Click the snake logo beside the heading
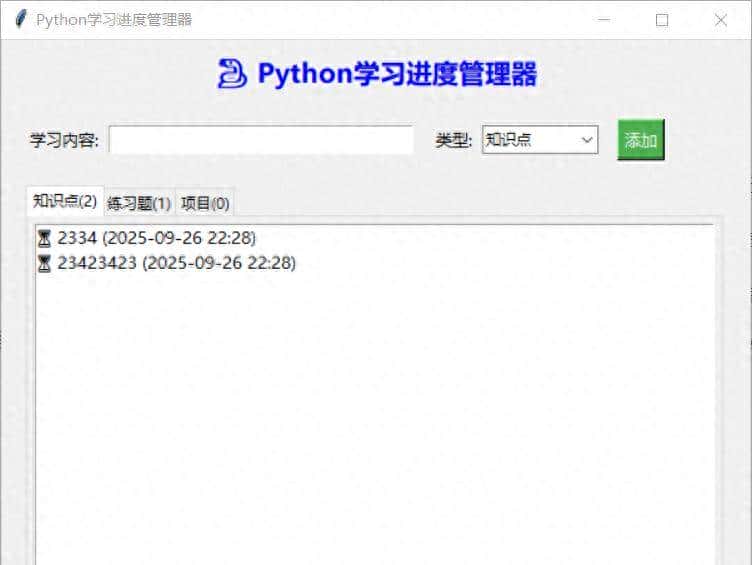 tap(232, 74)
